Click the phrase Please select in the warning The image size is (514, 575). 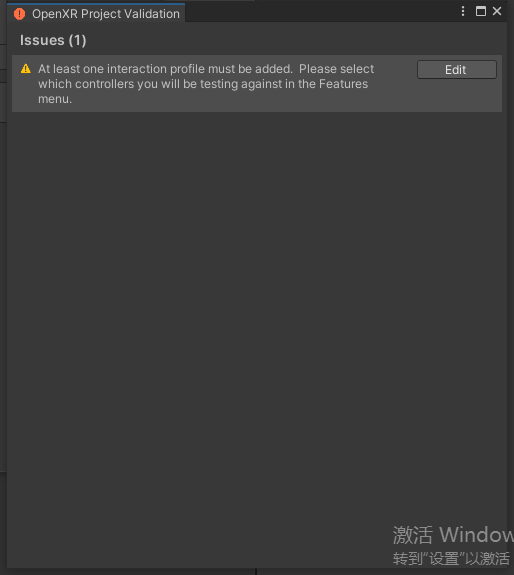pos(336,69)
